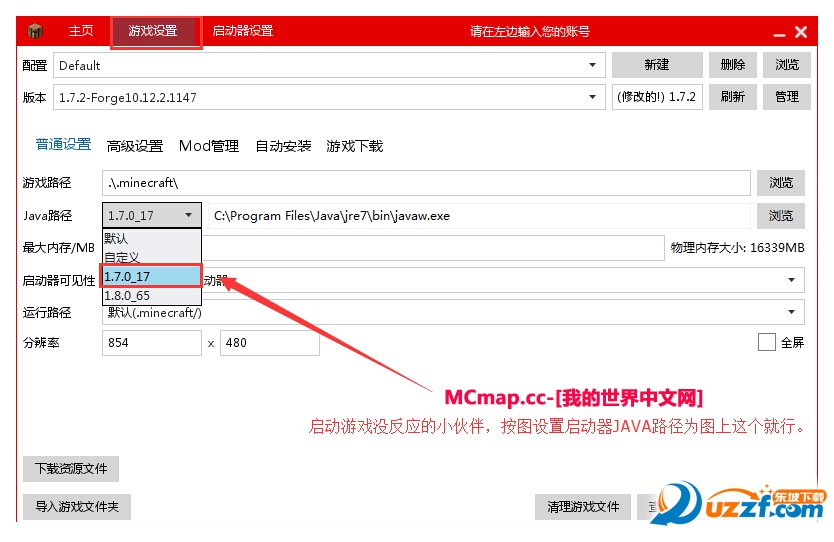The width and height of the screenshot is (834, 542).
Task: Close the launcher window
Action: pyautogui.click(x=801, y=32)
